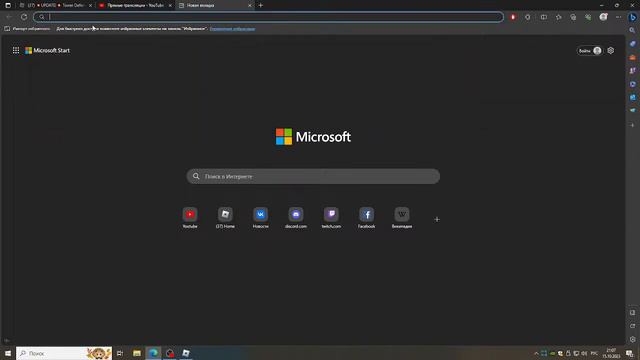Click the Microsoft web search box
This screenshot has width=640, height=360.
tap(313, 176)
